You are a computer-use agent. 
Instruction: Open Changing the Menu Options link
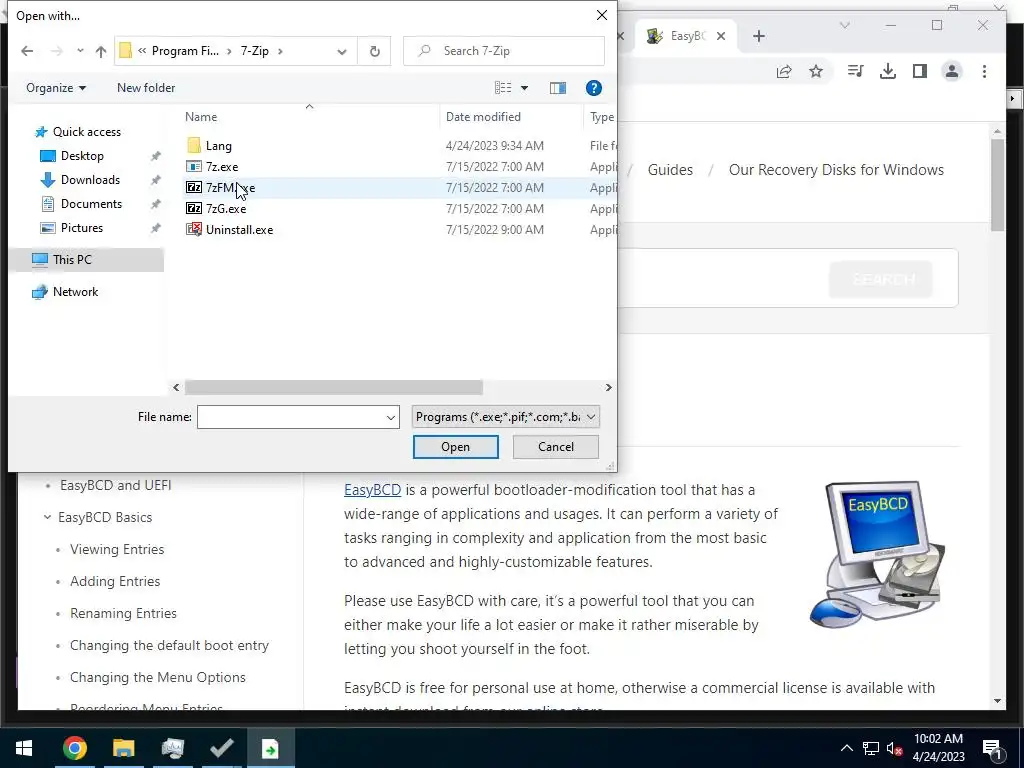coord(157,677)
